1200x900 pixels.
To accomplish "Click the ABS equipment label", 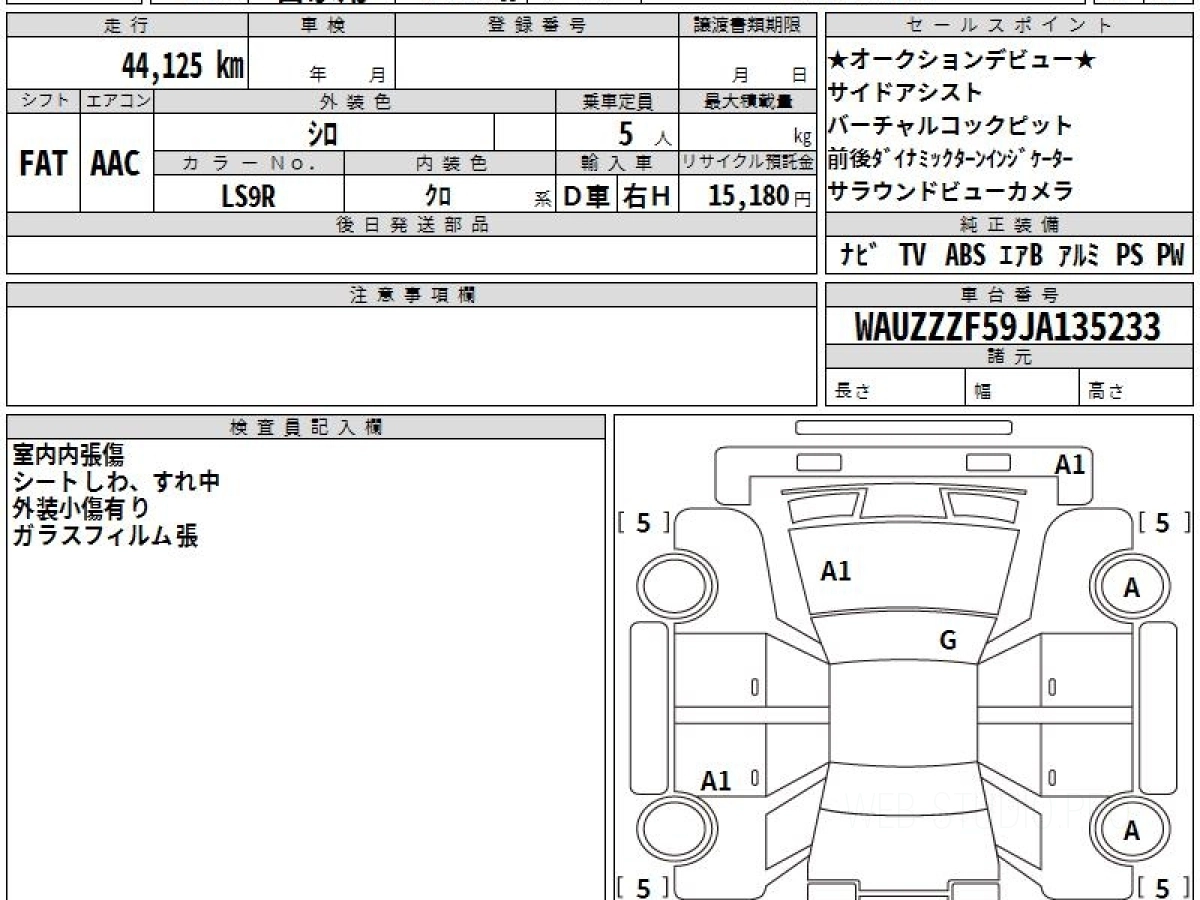I will click(x=965, y=255).
